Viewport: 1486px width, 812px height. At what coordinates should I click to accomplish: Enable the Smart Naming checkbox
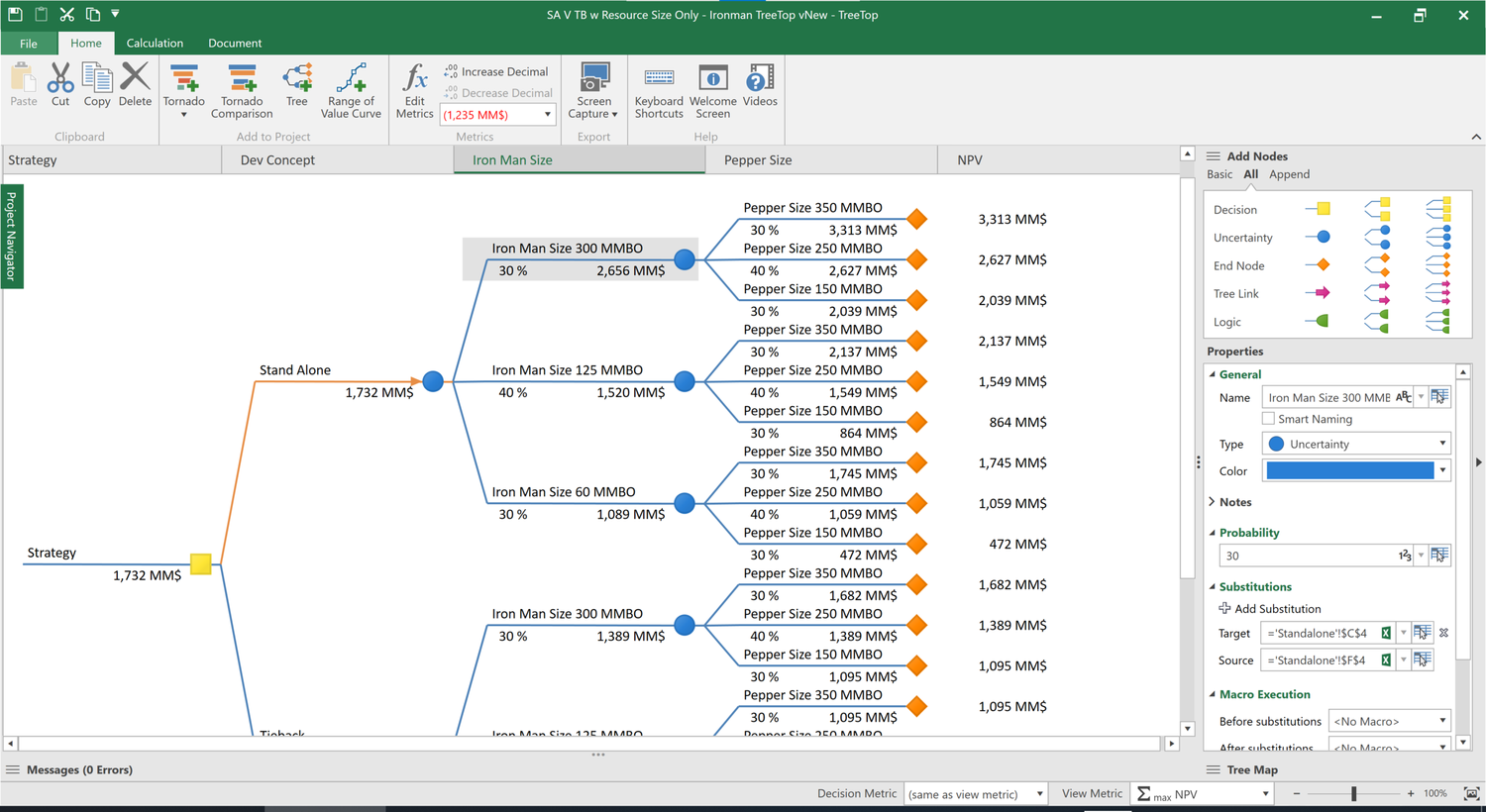pos(1268,419)
